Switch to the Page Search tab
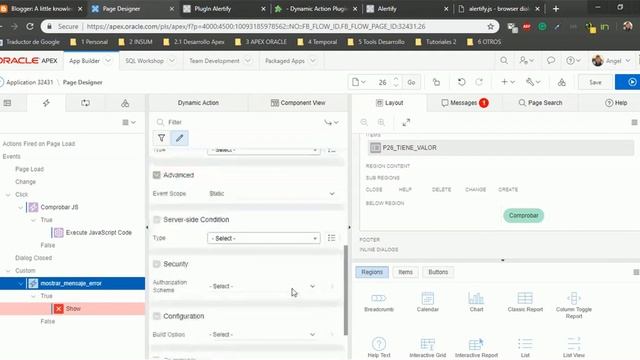This screenshot has width=640, height=360. coord(540,103)
